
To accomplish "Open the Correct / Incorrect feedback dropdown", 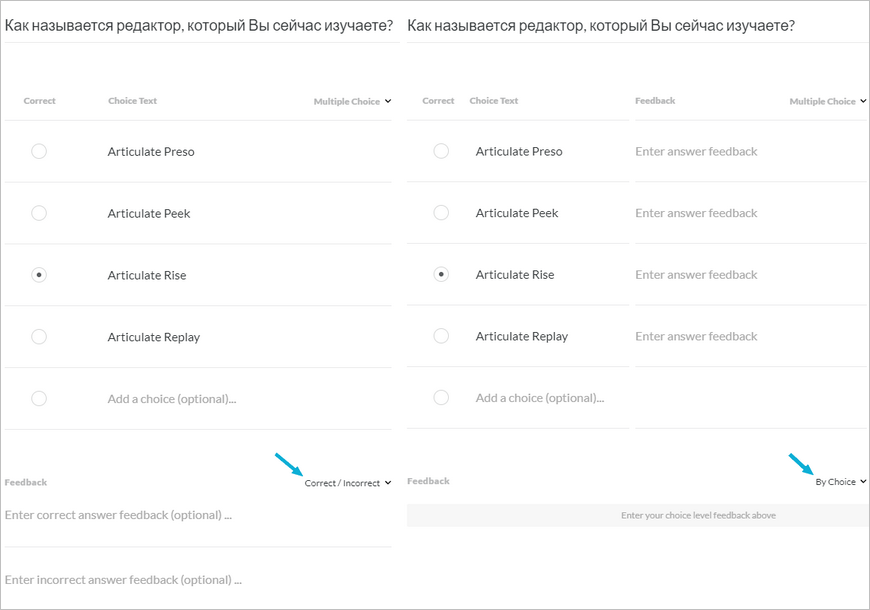I will click(347, 483).
